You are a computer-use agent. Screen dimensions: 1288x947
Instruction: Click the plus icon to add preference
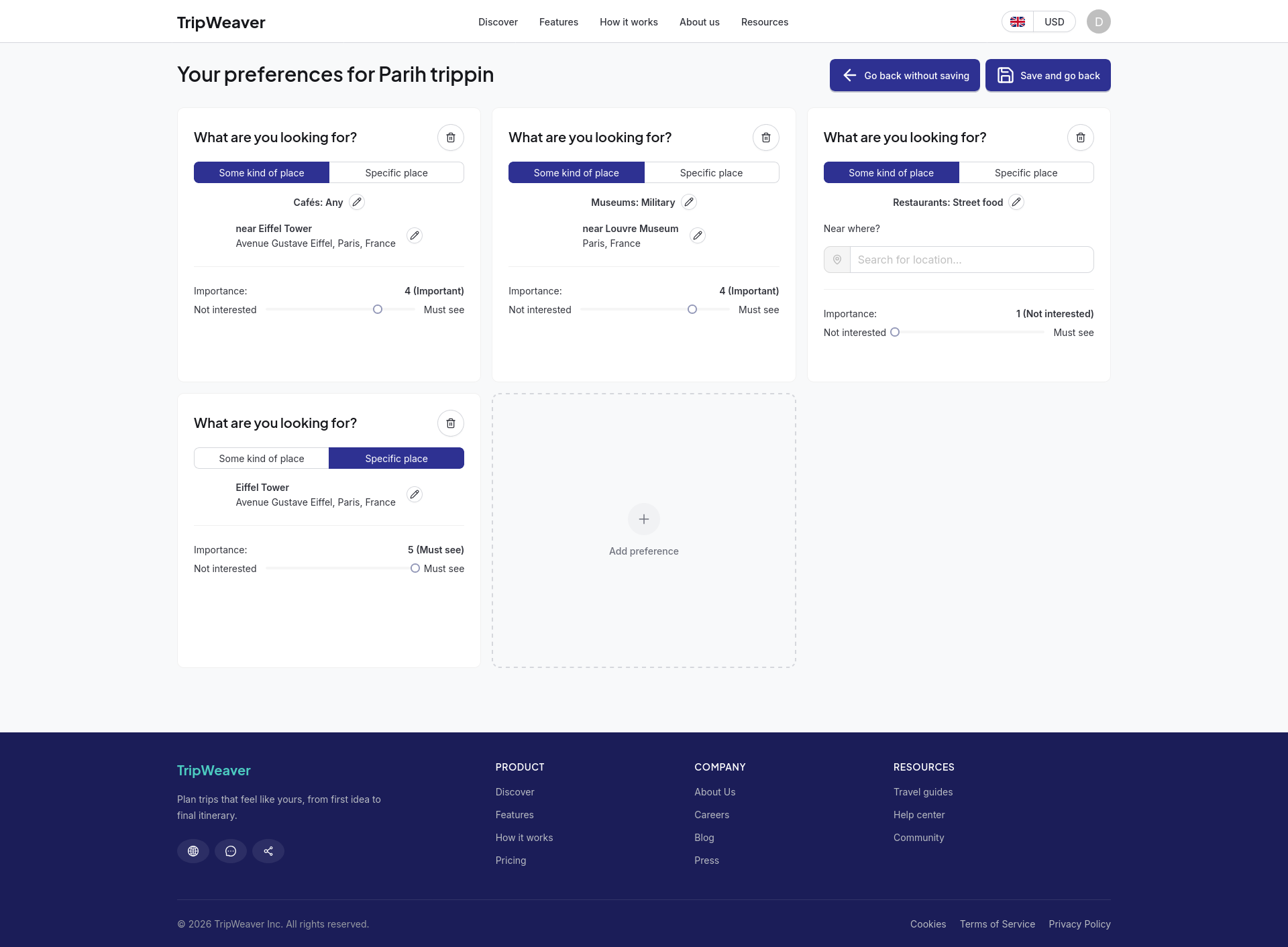pyautogui.click(x=644, y=519)
